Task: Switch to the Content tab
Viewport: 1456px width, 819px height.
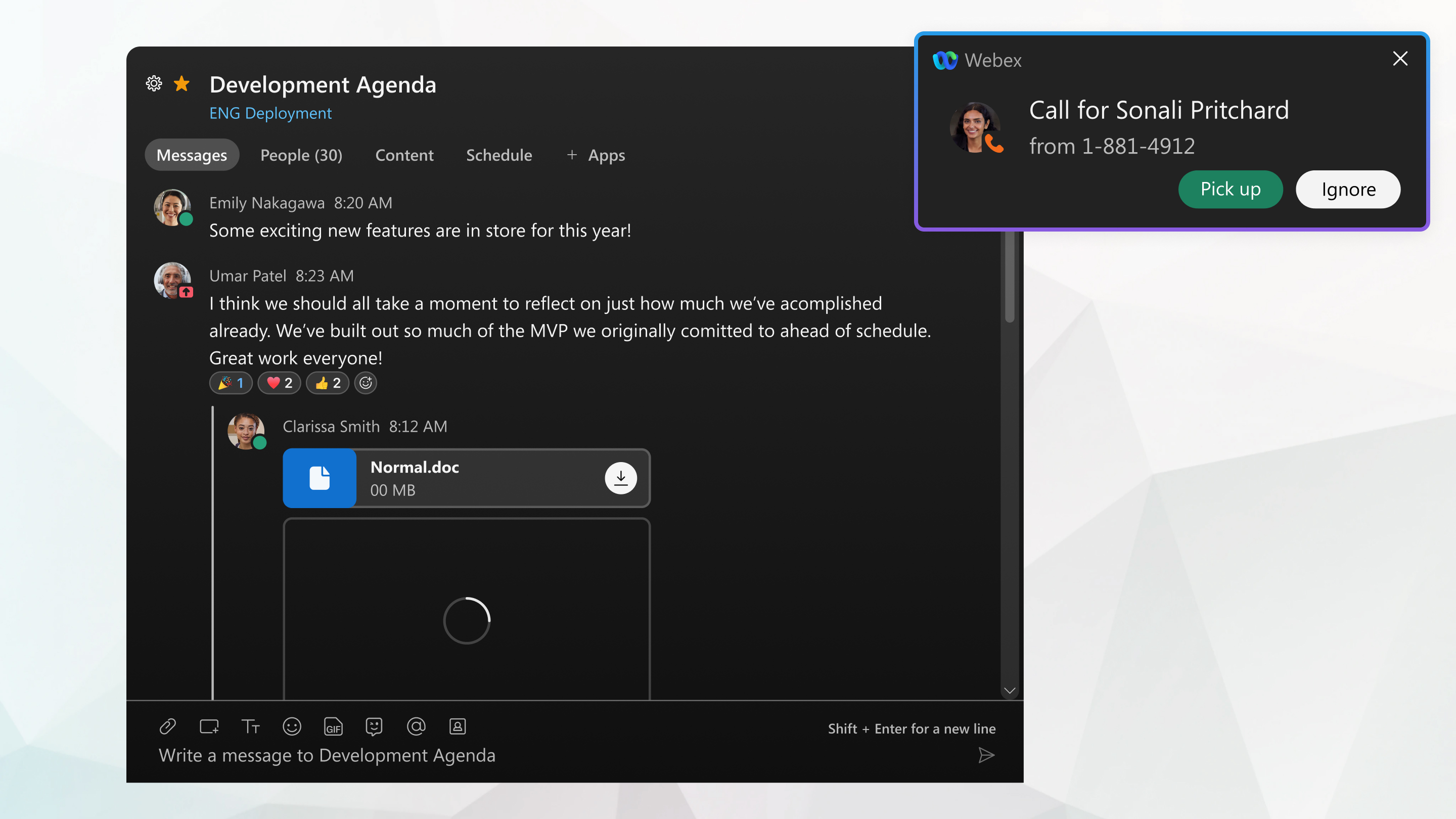Action: tap(404, 155)
